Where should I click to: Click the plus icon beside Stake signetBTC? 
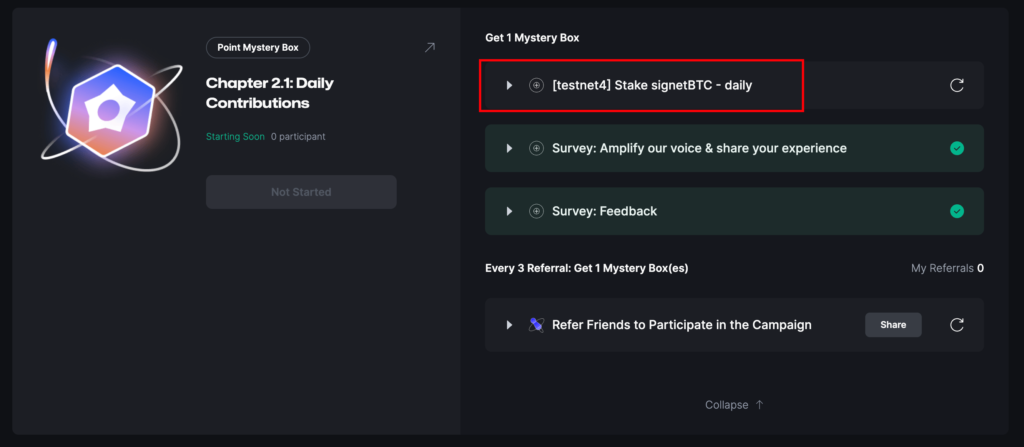537,85
